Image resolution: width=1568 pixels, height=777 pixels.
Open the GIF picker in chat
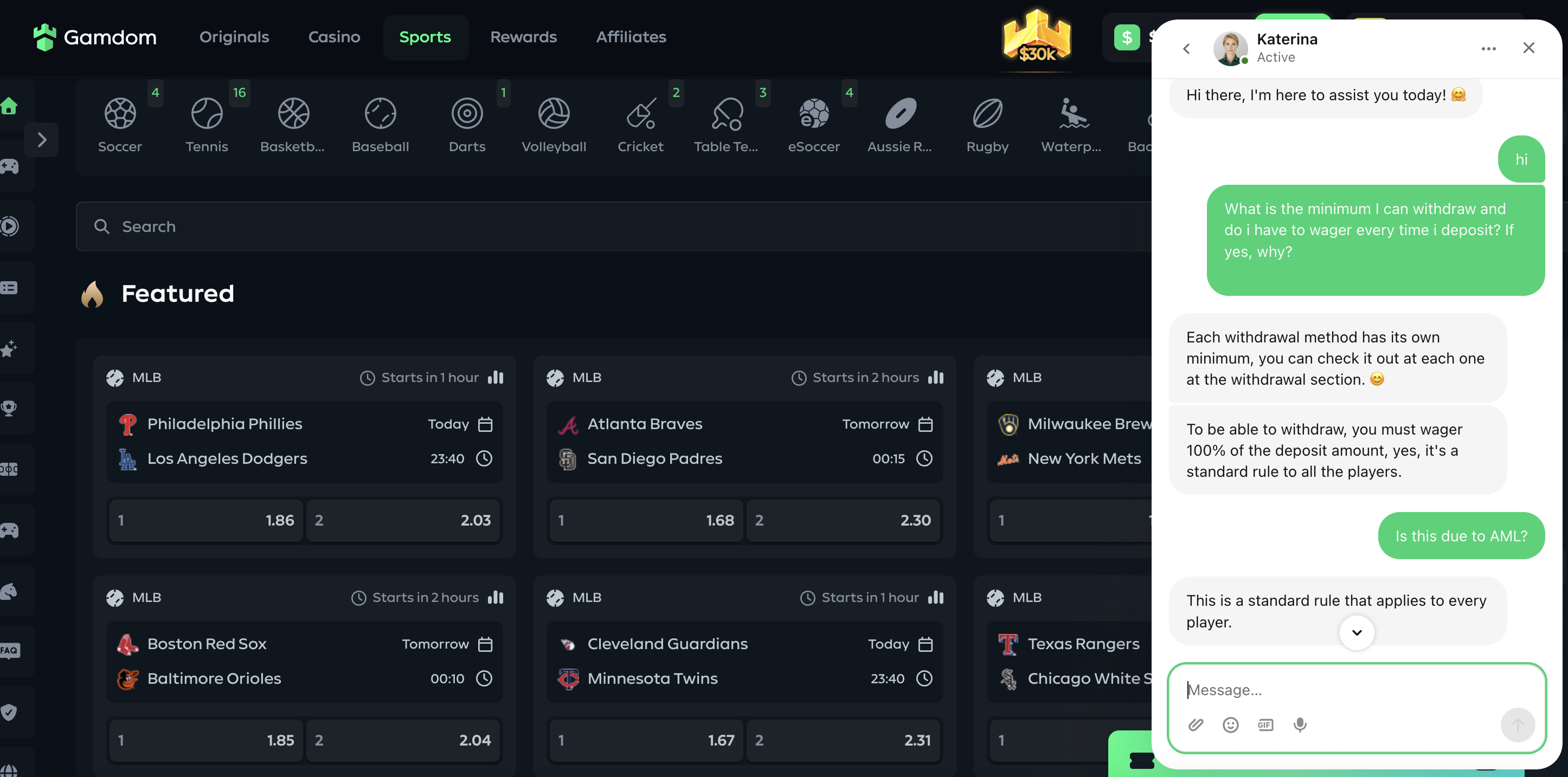point(1265,724)
